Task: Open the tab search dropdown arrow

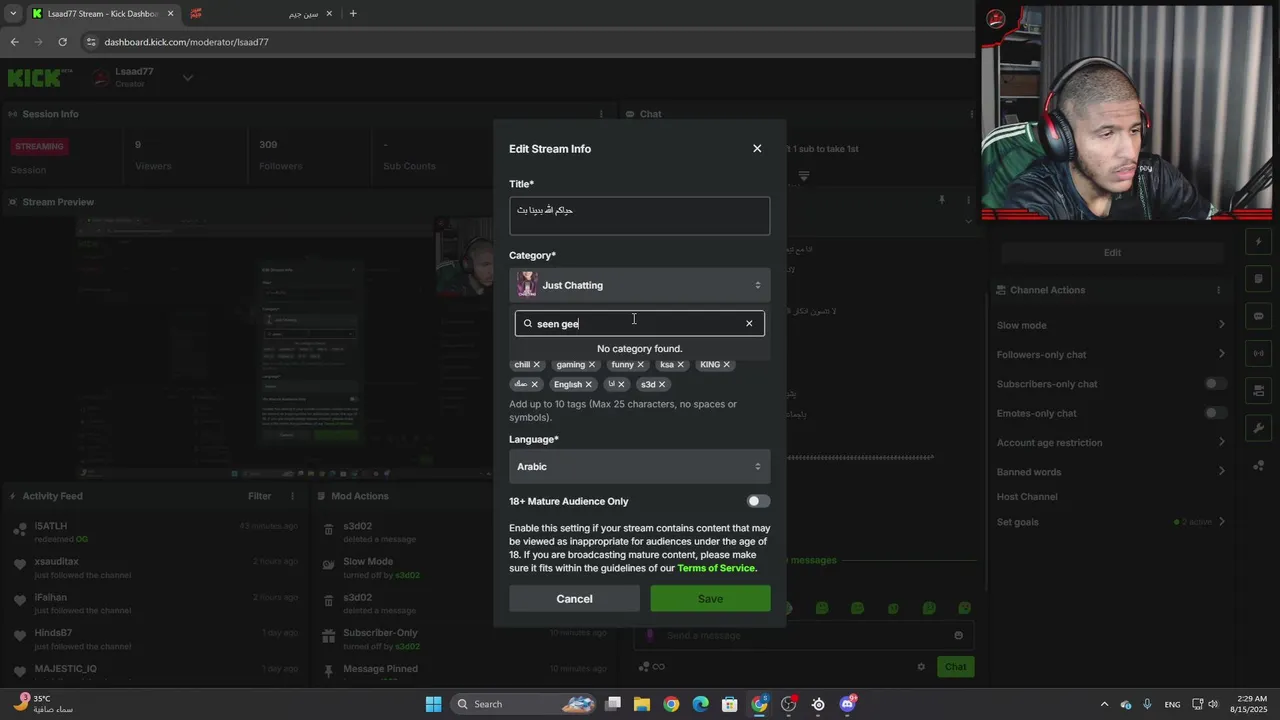Action: pos(13,14)
